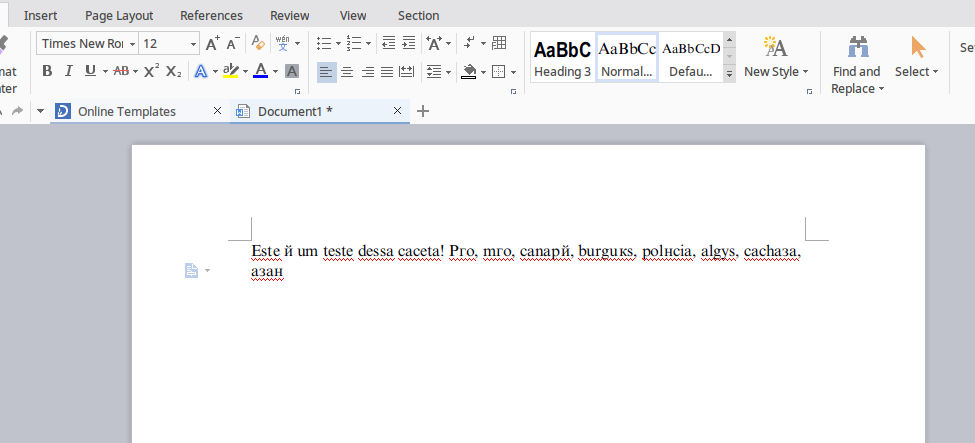Click the redo arrow in quick access
This screenshot has width=975, height=443.
(17, 111)
